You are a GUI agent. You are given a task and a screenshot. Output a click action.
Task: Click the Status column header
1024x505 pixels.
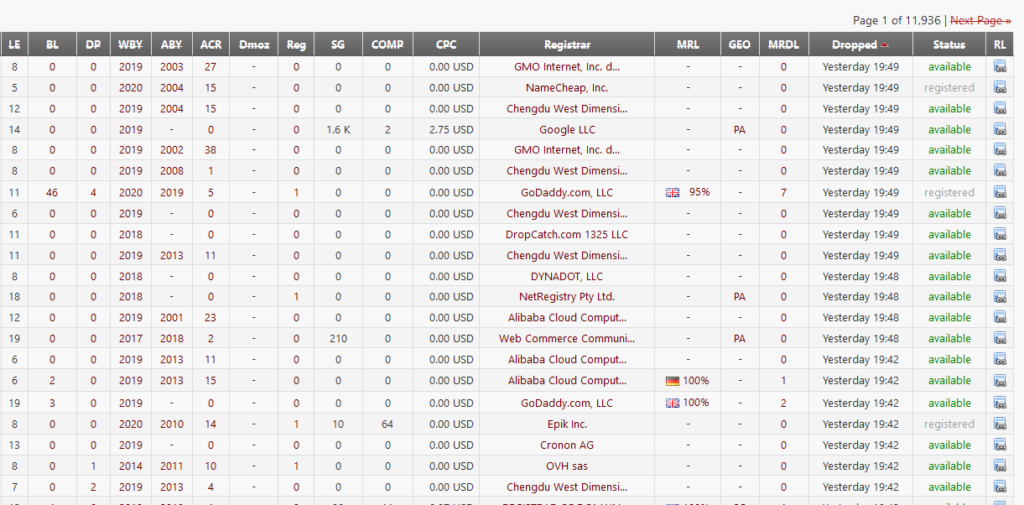click(948, 44)
